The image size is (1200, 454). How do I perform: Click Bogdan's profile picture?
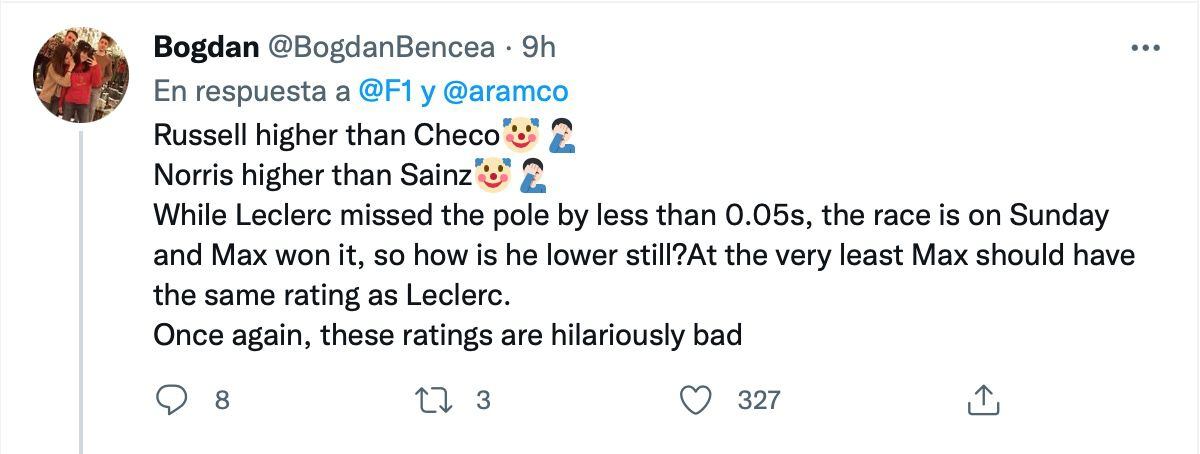point(80,72)
